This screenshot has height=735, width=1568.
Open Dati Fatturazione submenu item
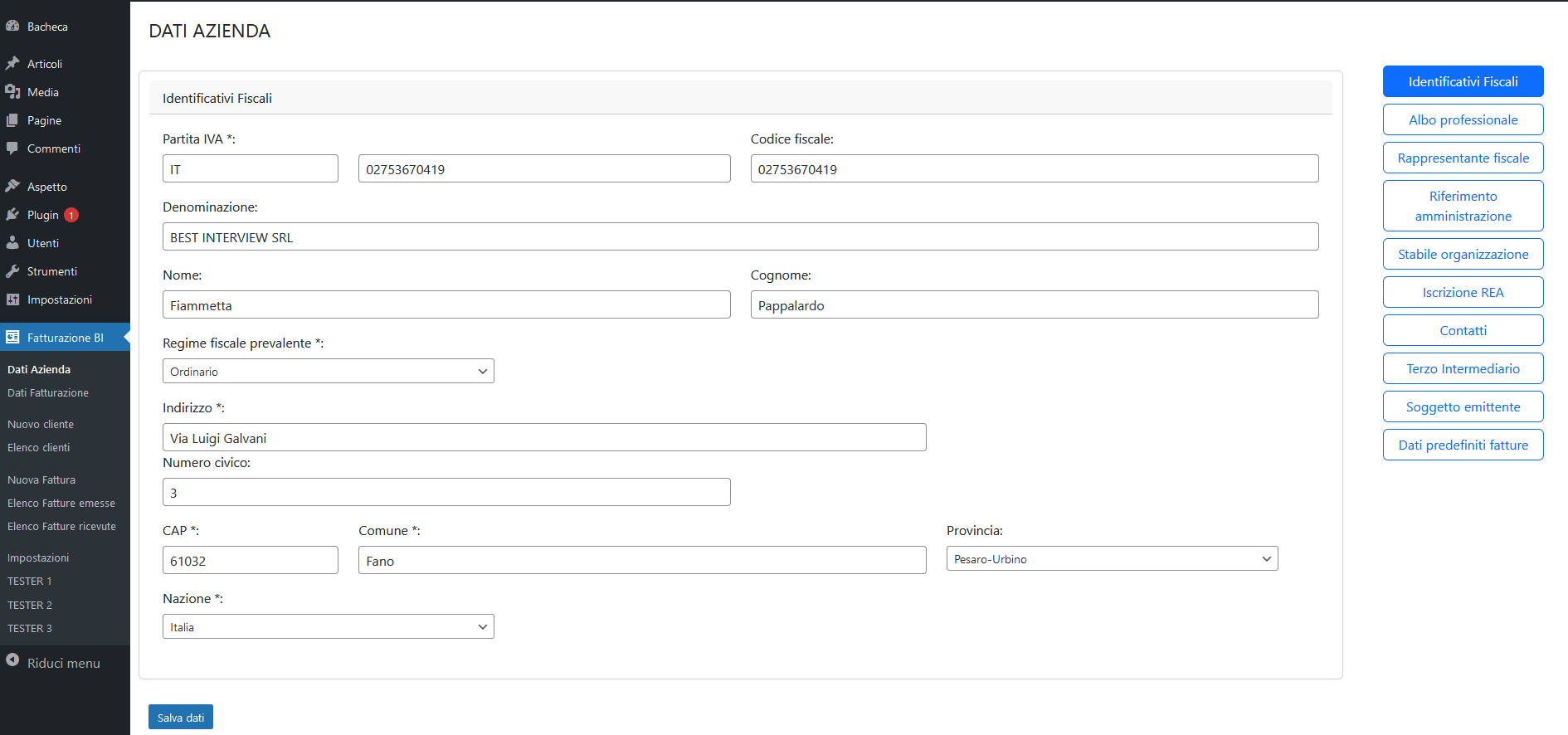coord(48,393)
